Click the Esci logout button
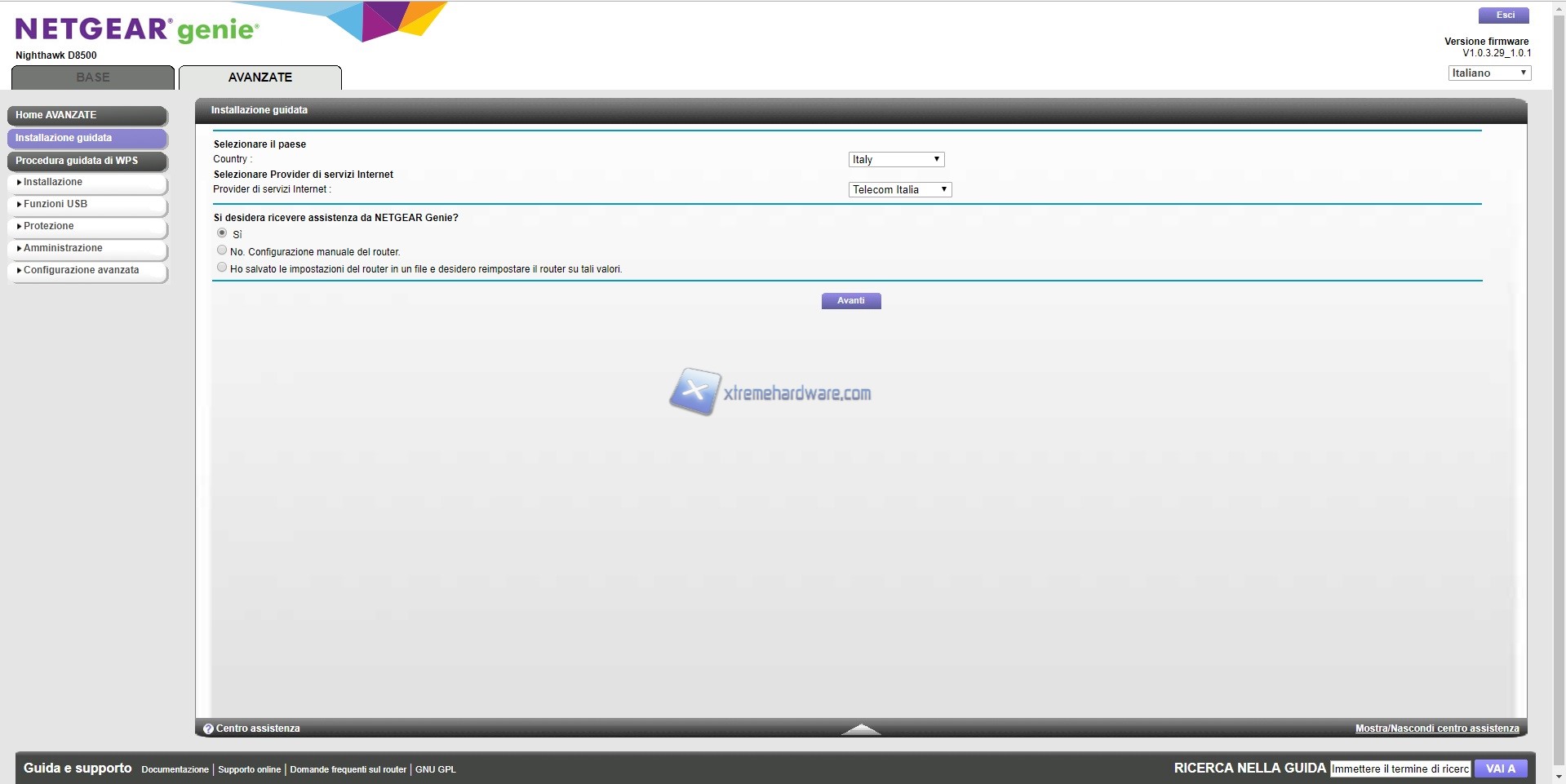This screenshot has width=1566, height=784. [x=1503, y=16]
